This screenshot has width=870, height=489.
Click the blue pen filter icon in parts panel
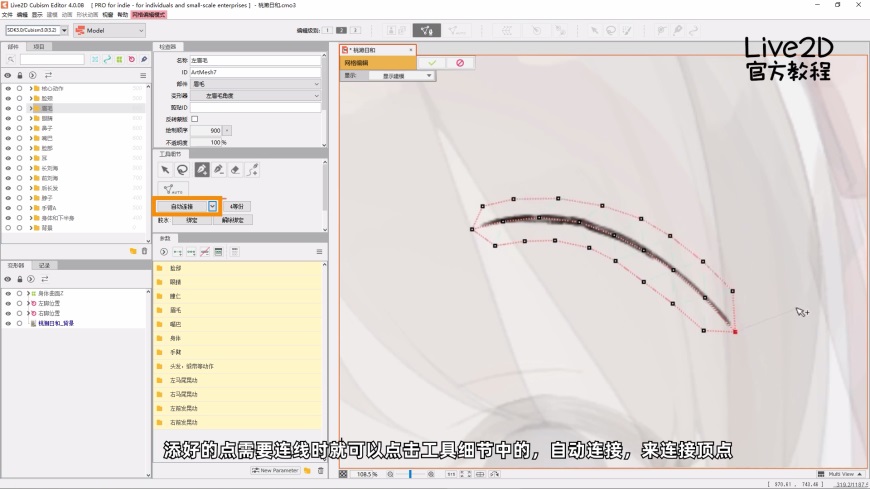coord(144,59)
